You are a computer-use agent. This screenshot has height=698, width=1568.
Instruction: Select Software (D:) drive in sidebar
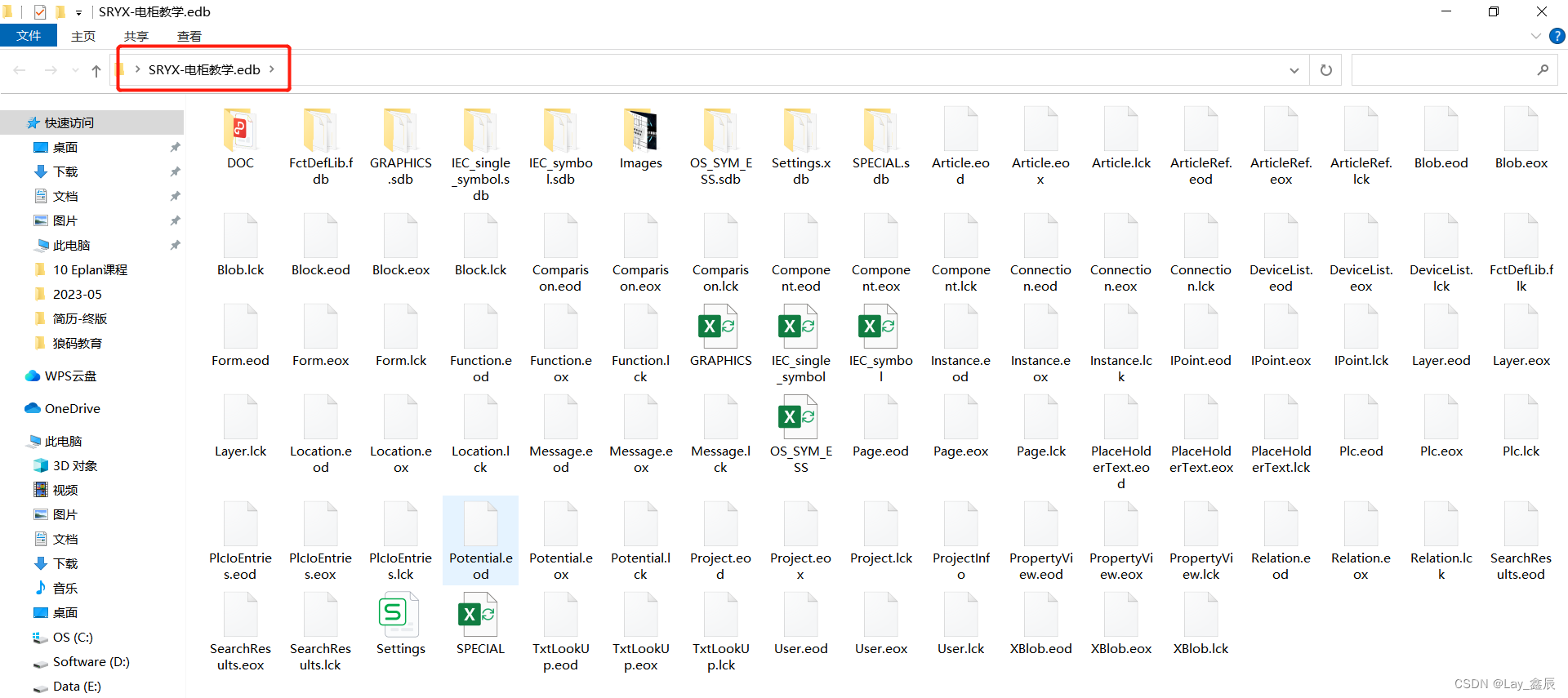[91, 661]
